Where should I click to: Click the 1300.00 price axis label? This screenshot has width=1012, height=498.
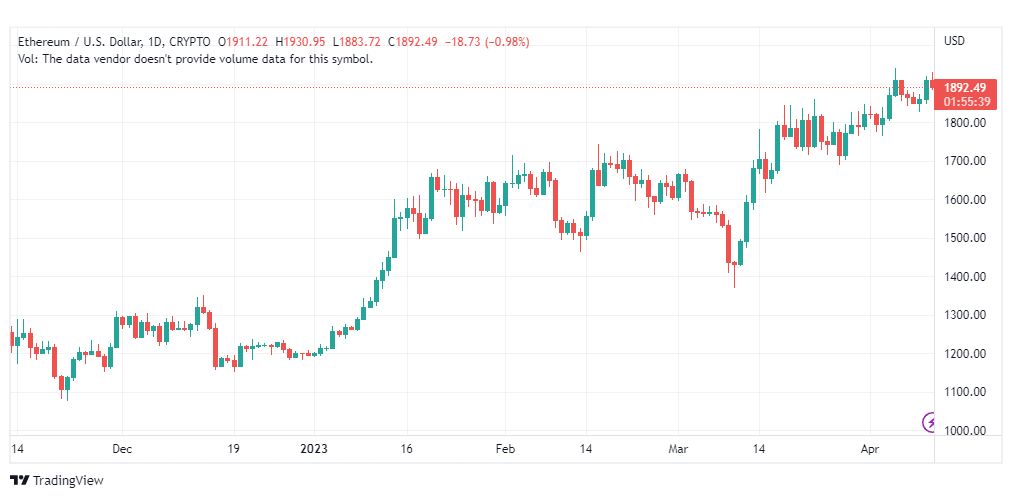click(x=964, y=315)
